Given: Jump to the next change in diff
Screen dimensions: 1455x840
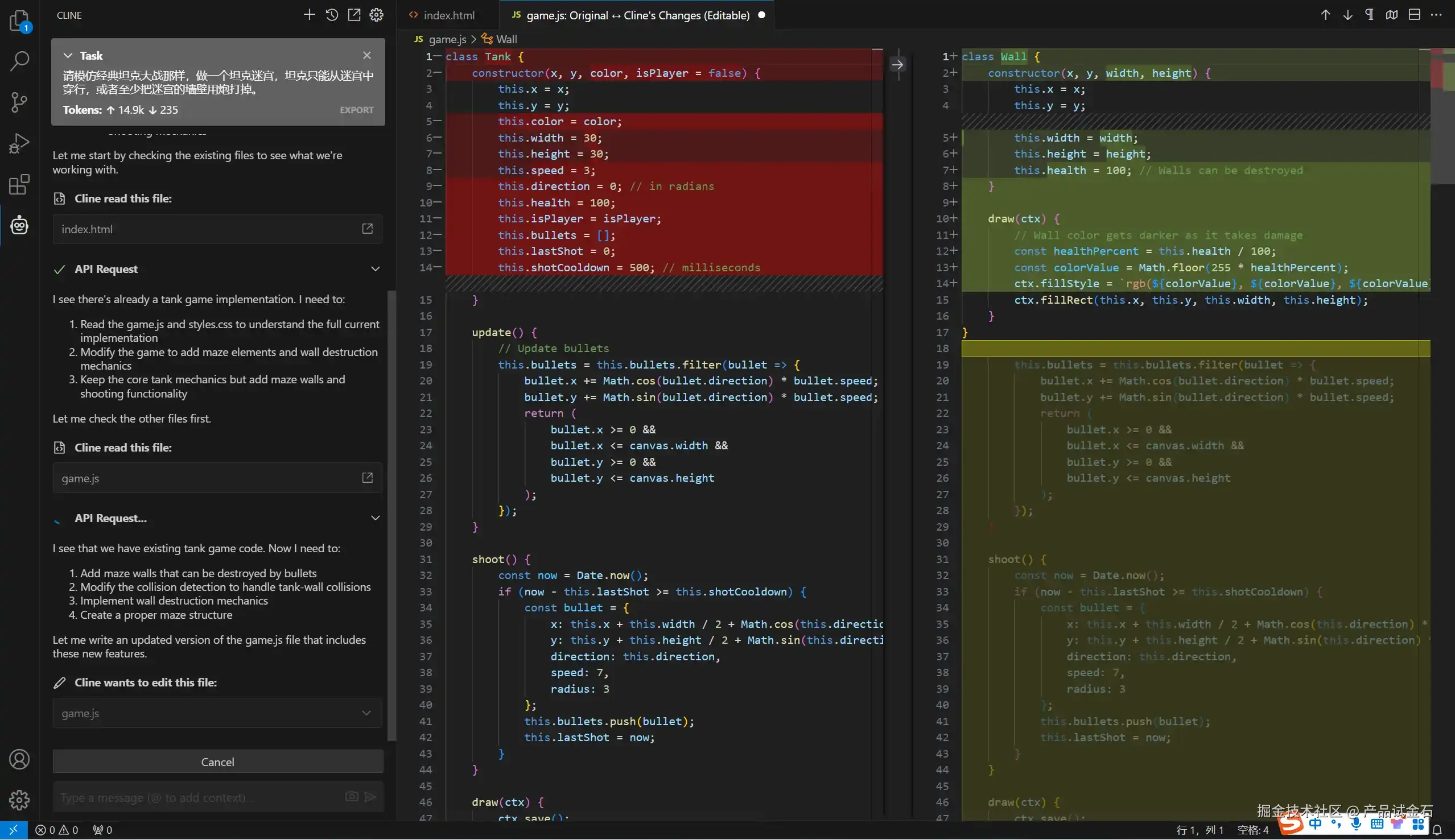Looking at the screenshot, I should [1347, 15].
